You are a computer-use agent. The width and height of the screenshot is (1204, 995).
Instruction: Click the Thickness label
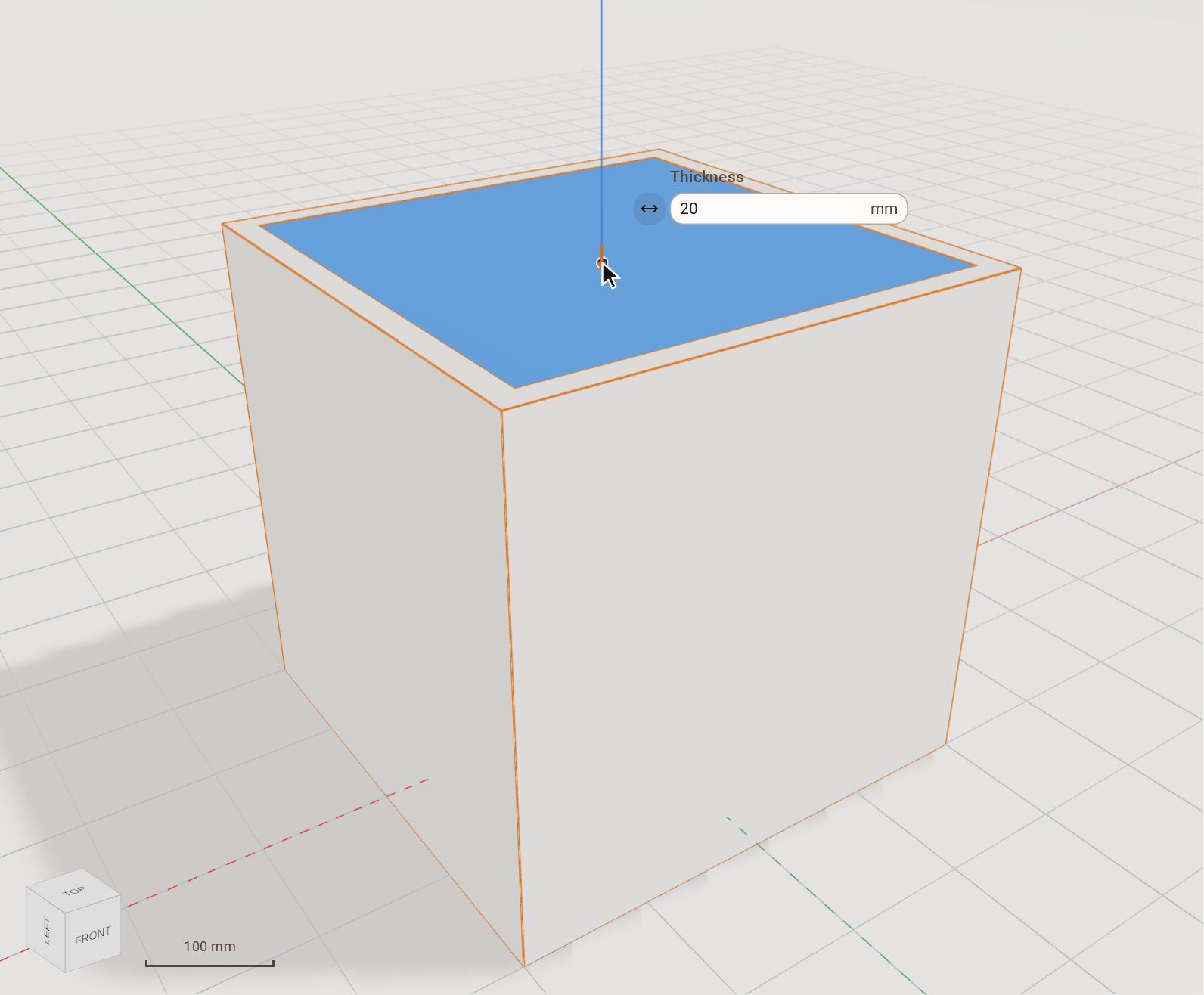coord(706,177)
